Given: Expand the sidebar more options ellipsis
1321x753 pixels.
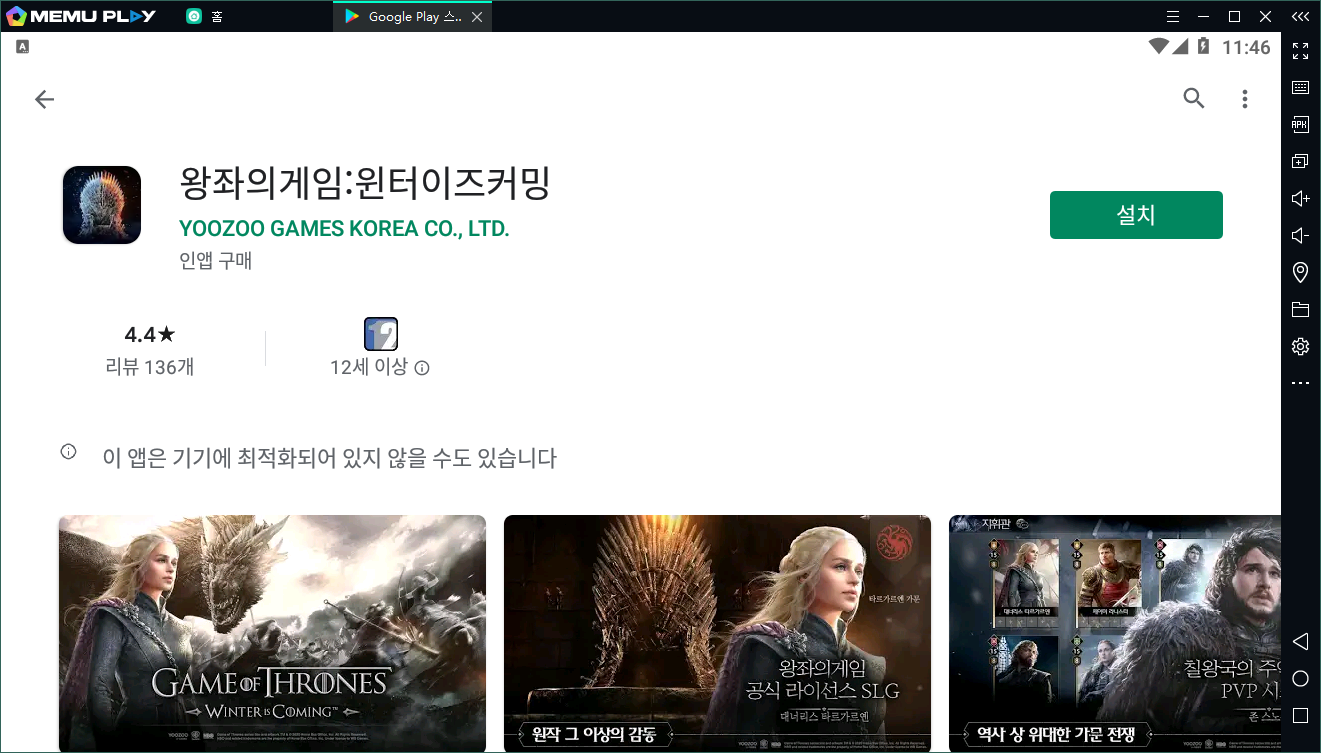Looking at the screenshot, I should pos(1300,382).
